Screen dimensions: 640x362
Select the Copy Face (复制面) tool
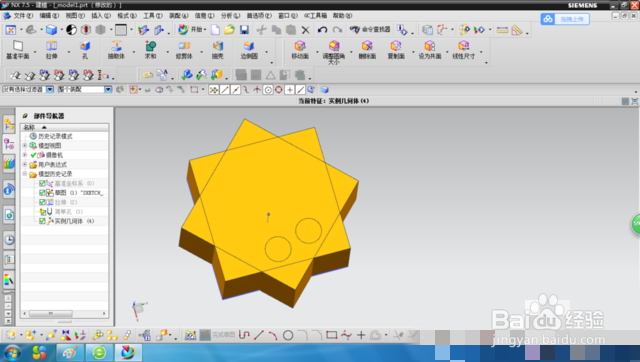tap(396, 50)
